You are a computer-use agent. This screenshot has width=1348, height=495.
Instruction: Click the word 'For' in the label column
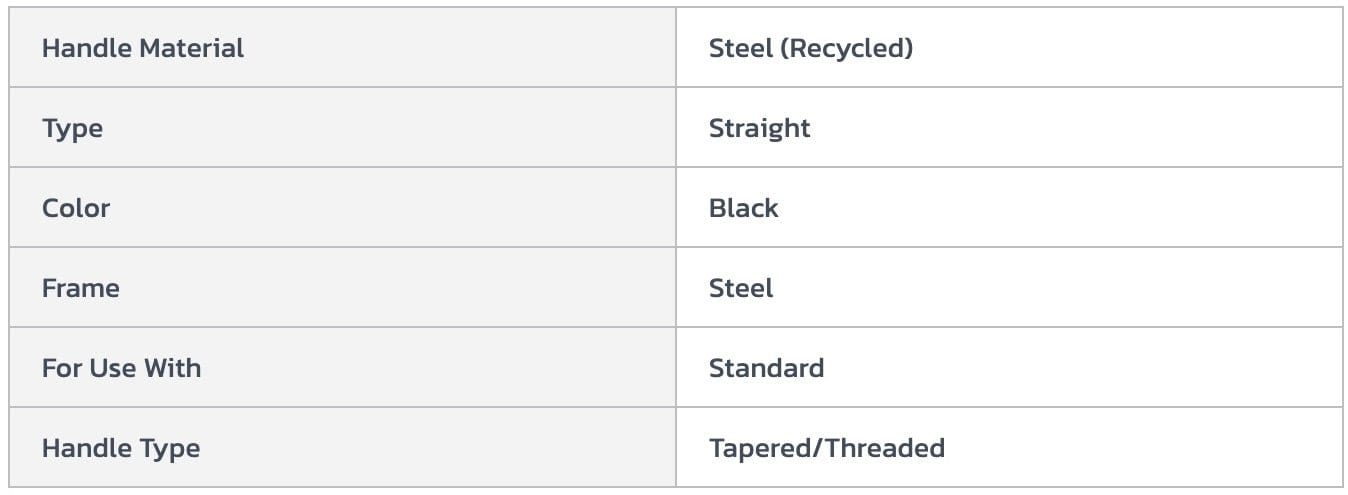tap(58, 368)
